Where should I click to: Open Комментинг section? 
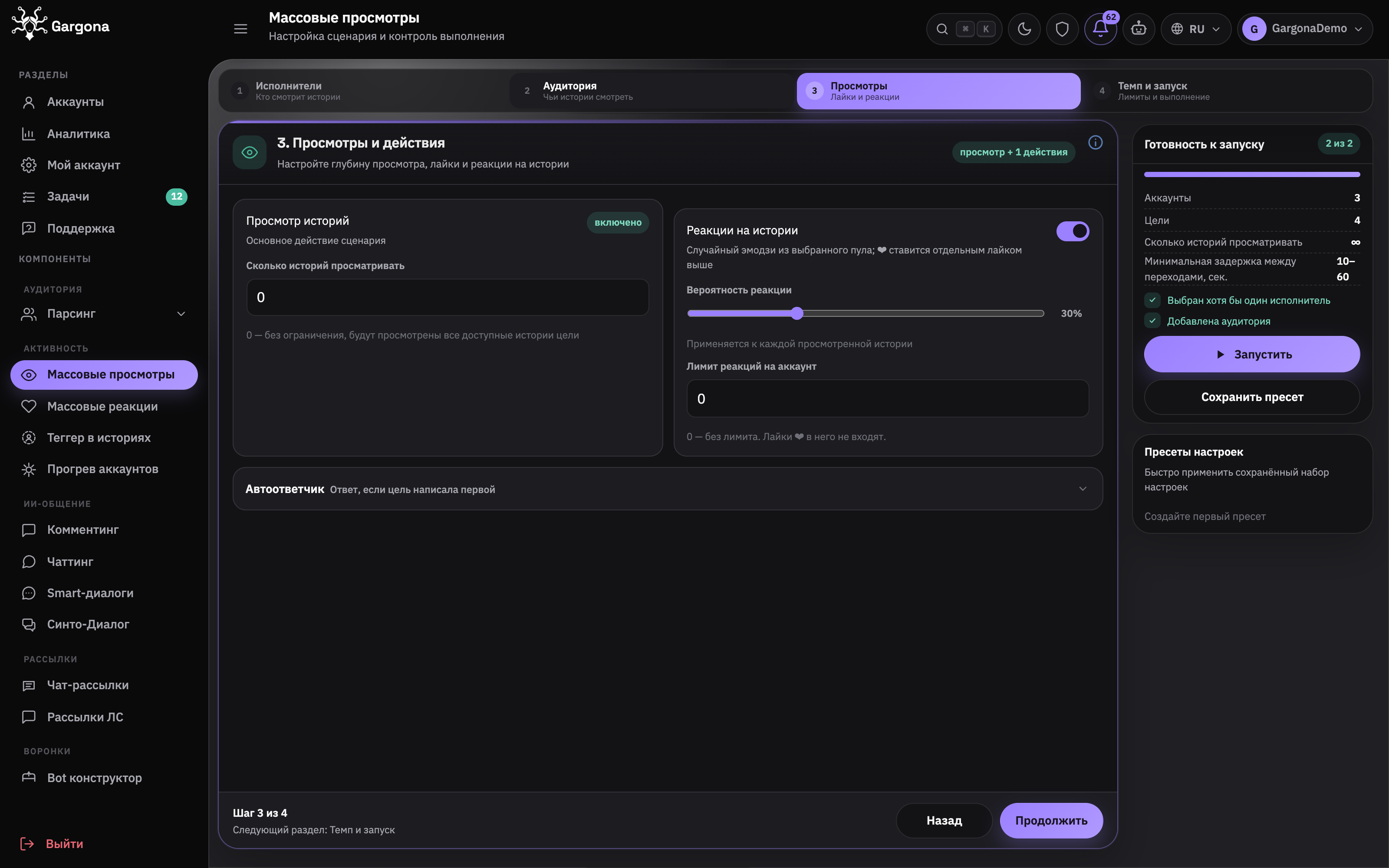tap(104, 530)
